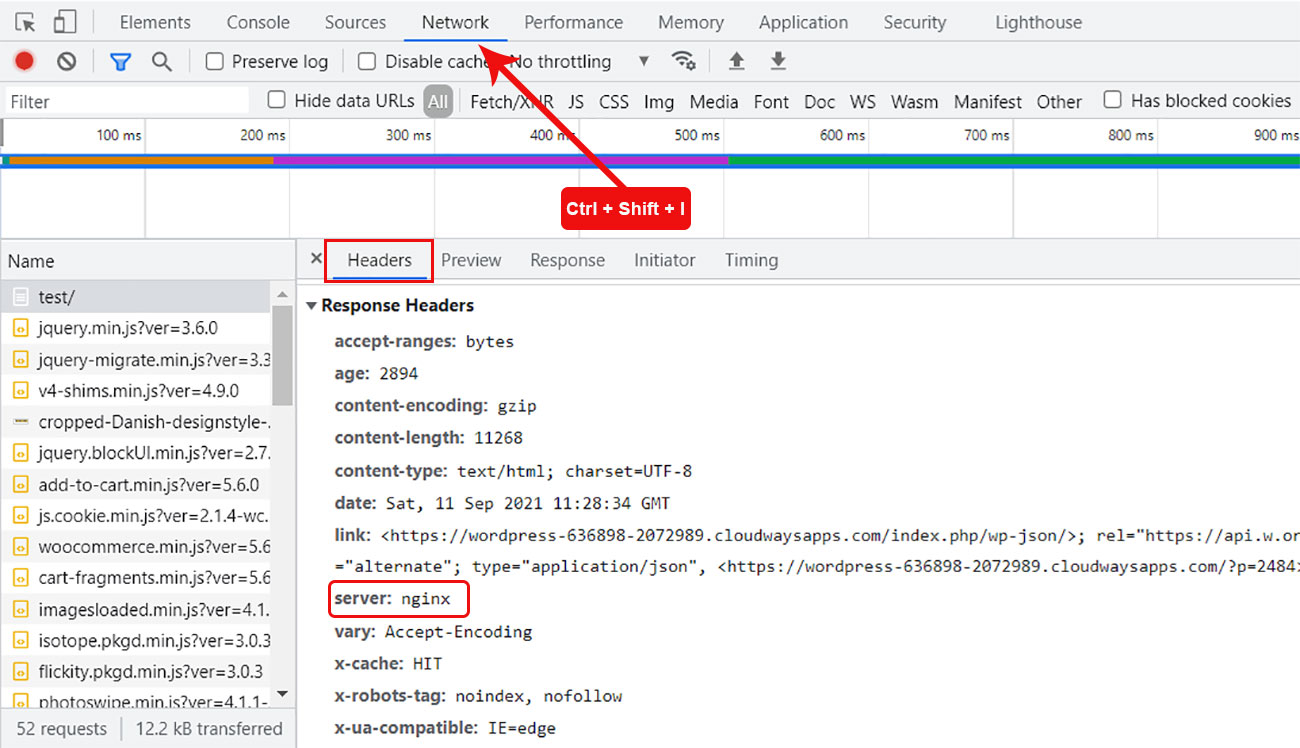
Task: Filter requests by Other type
Action: point(1059,101)
